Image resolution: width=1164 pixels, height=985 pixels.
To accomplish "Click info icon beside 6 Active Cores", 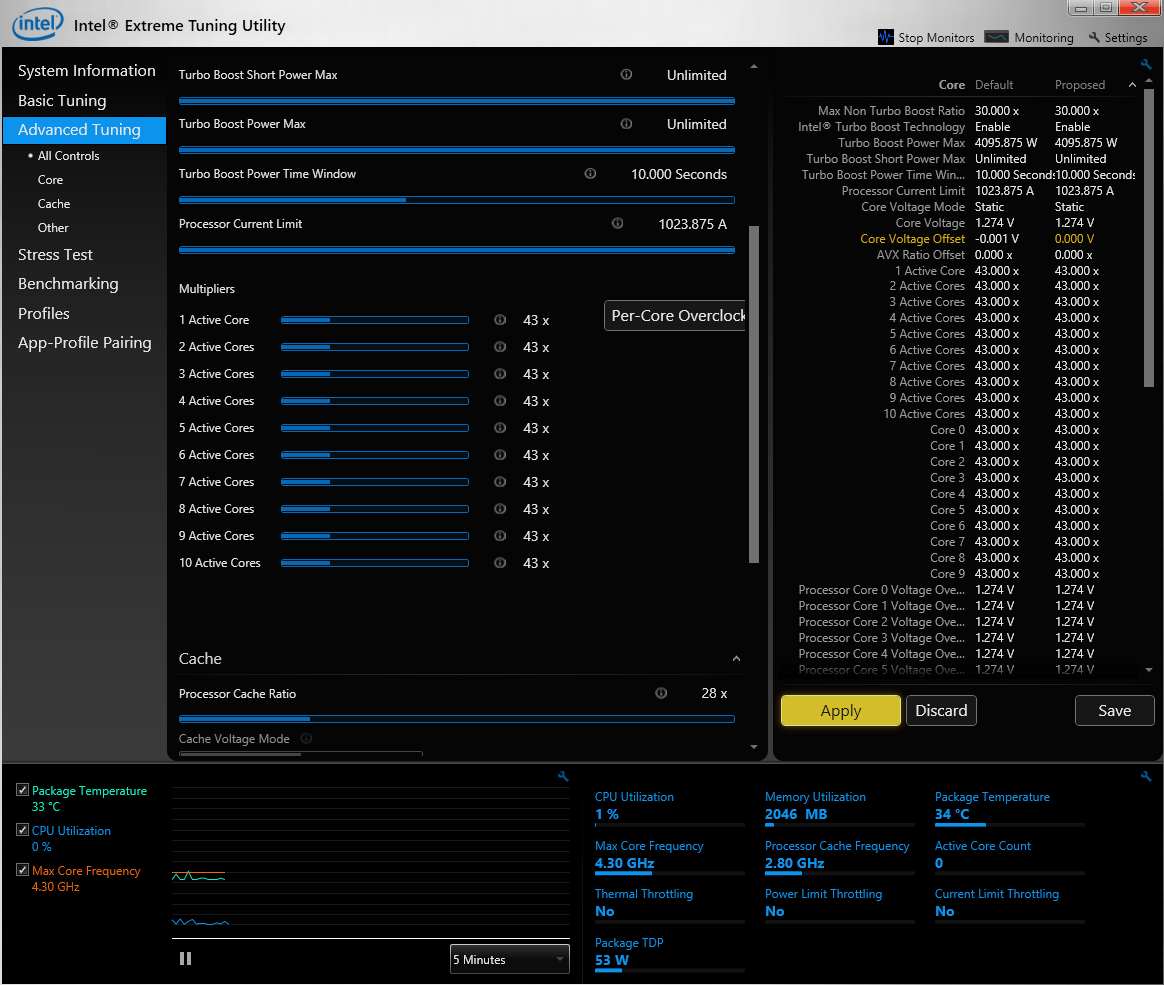I will click(x=500, y=454).
